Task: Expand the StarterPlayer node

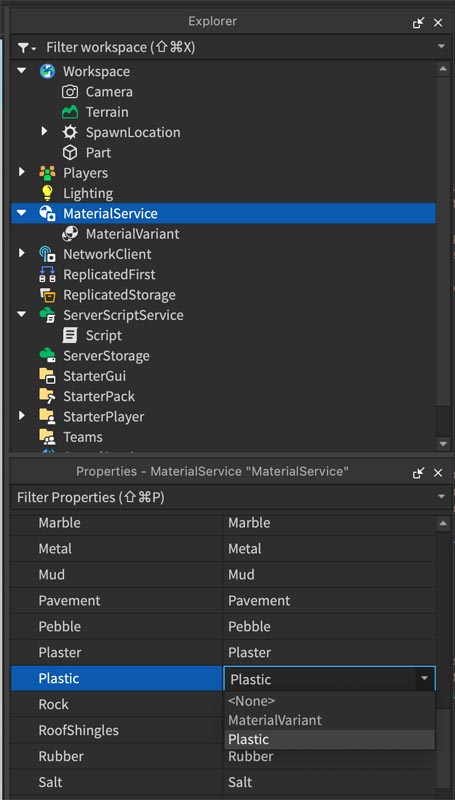Action: coord(21,416)
